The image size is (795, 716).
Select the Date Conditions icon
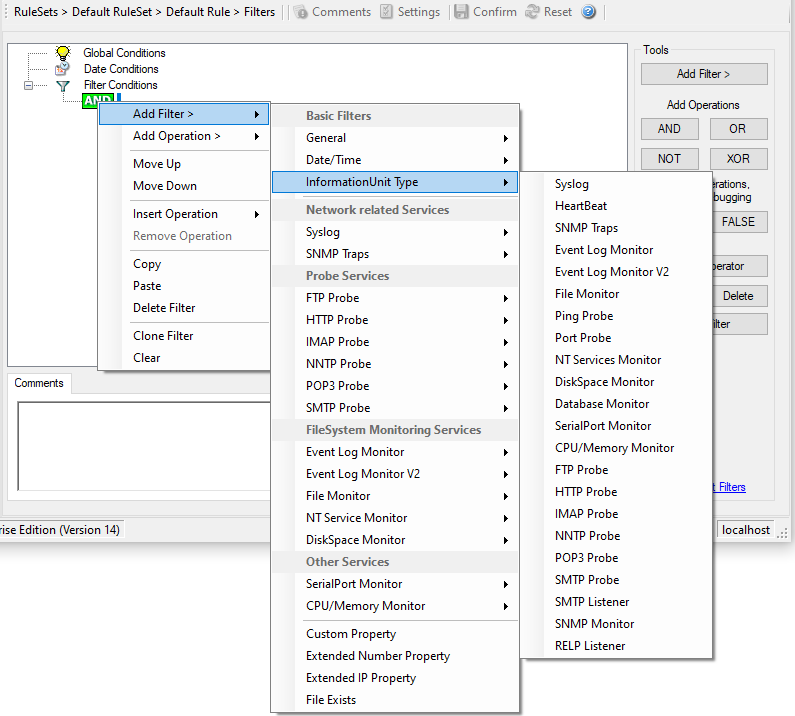(x=62, y=69)
